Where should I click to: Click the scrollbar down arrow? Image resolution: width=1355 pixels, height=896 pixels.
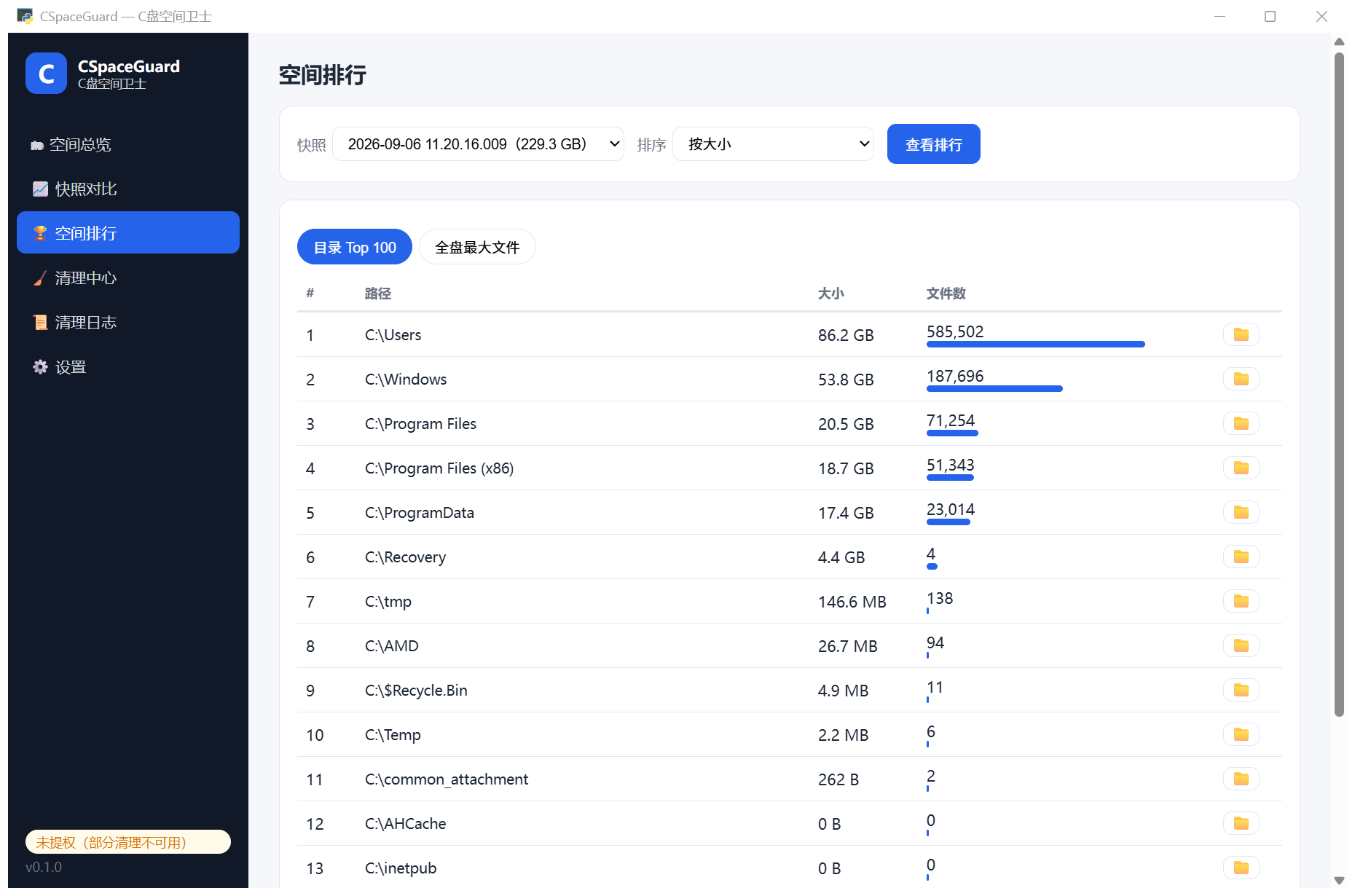(1339, 880)
